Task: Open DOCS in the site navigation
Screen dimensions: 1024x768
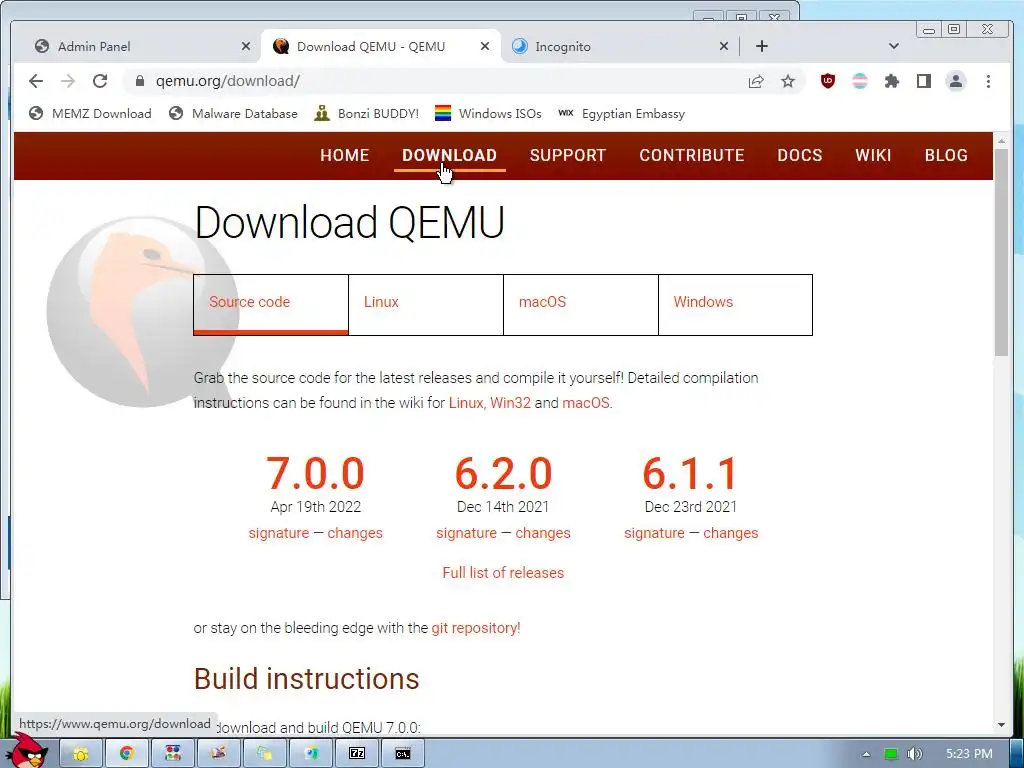Action: coord(799,155)
